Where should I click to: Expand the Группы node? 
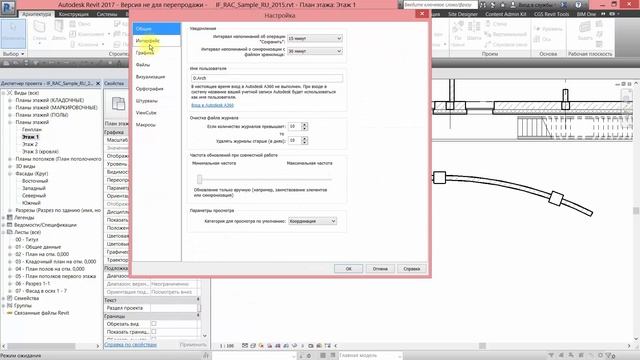coord(4,306)
